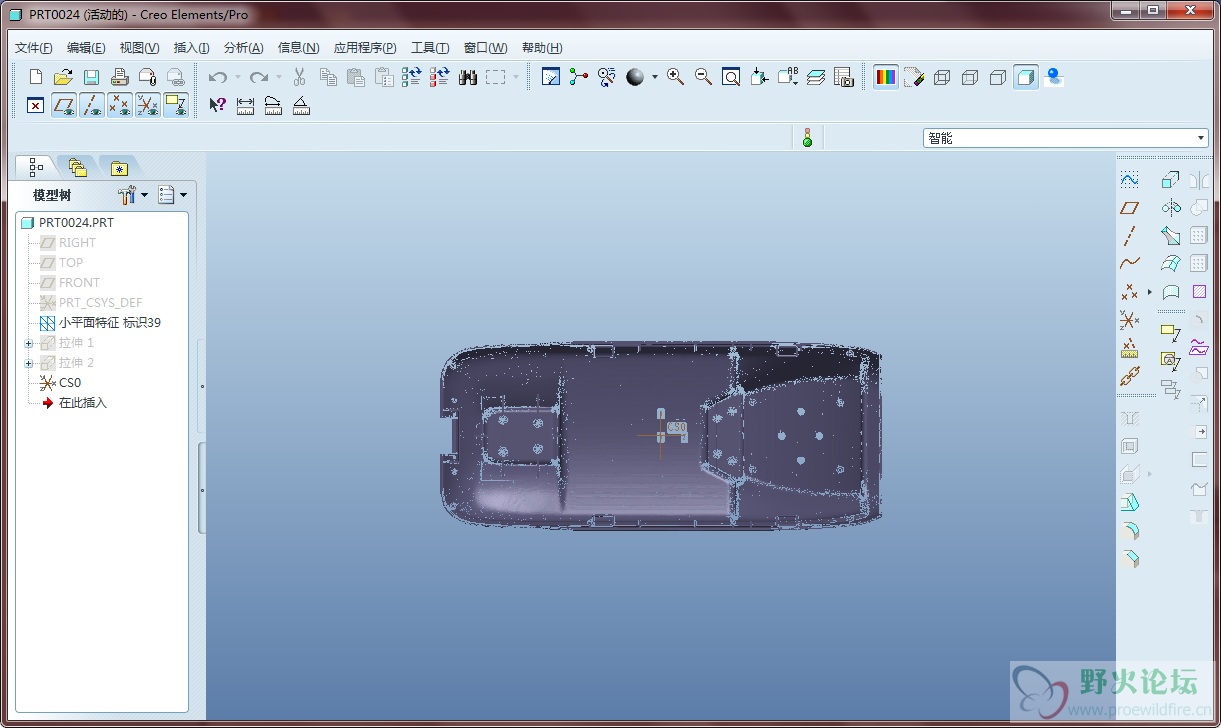Click the Zoom In magnifier

click(x=675, y=77)
